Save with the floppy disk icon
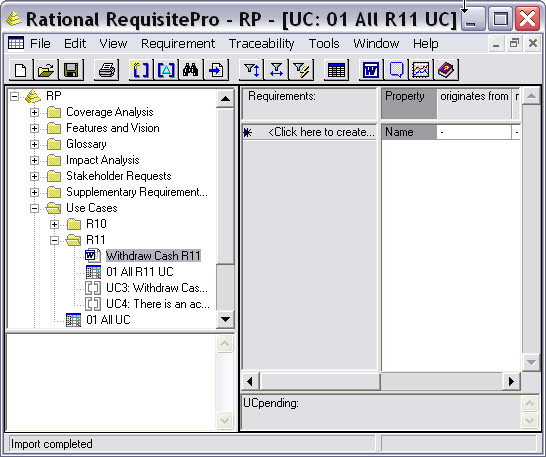Viewport: 546px width, 457px height. coord(71,70)
